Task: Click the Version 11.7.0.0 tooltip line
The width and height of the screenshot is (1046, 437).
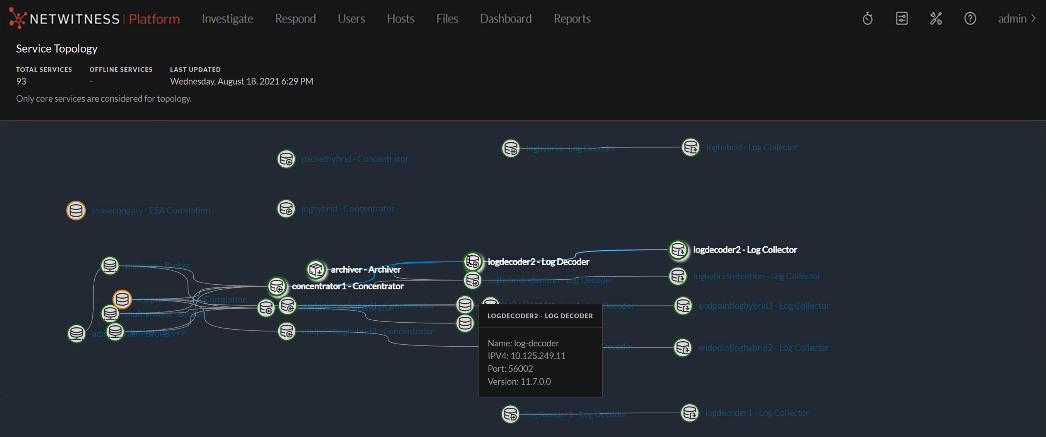Action: (x=520, y=382)
